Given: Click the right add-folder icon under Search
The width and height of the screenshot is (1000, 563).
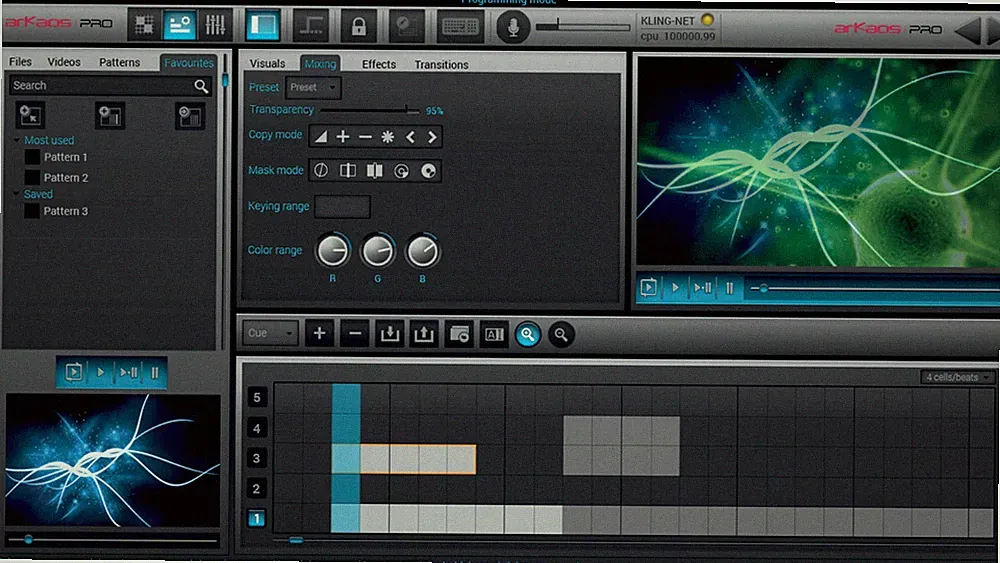Looking at the screenshot, I should 190,116.
